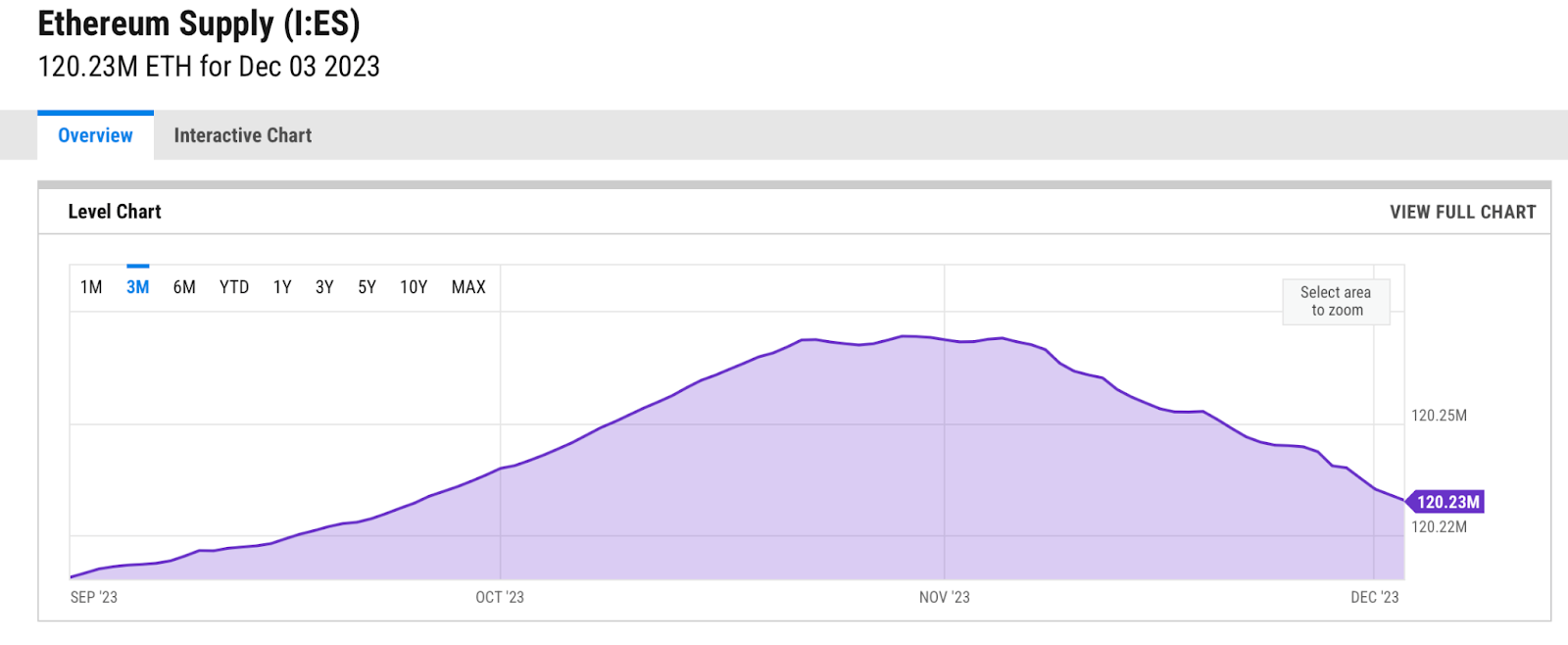Click the OCT '23 axis label
The image size is (1568, 645).
[500, 597]
